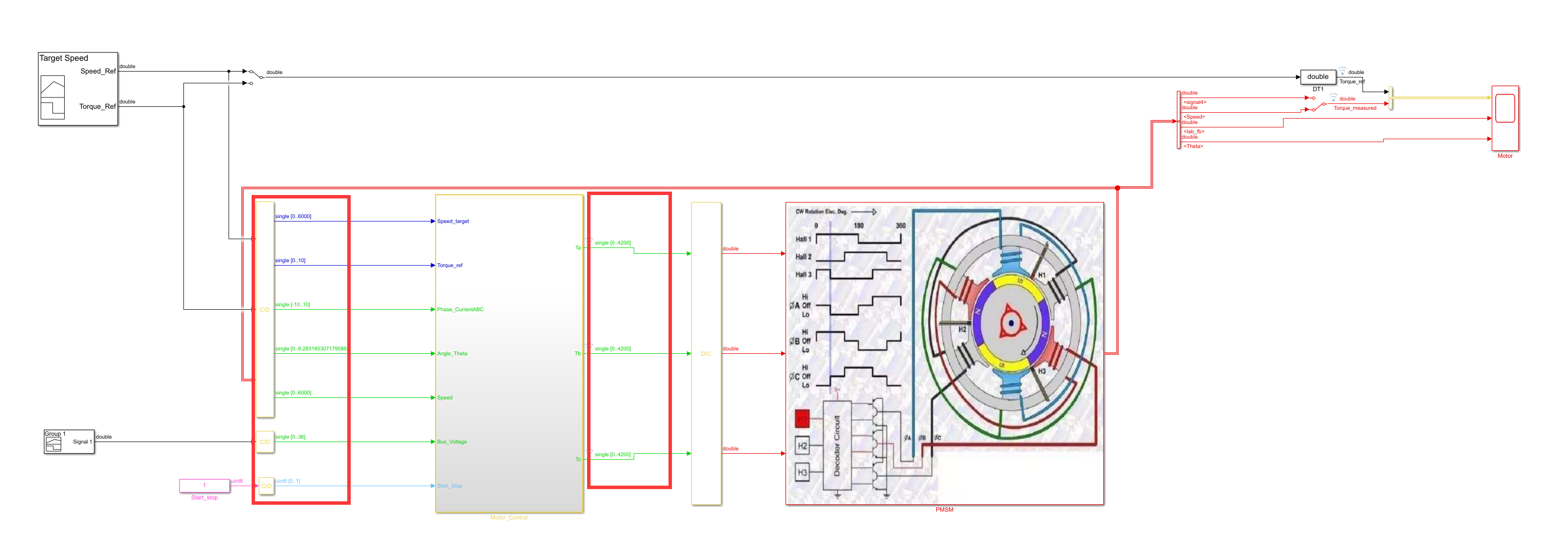Select the DT1 double conversion block
Viewport: 1568px width, 542px height.
(x=1317, y=76)
